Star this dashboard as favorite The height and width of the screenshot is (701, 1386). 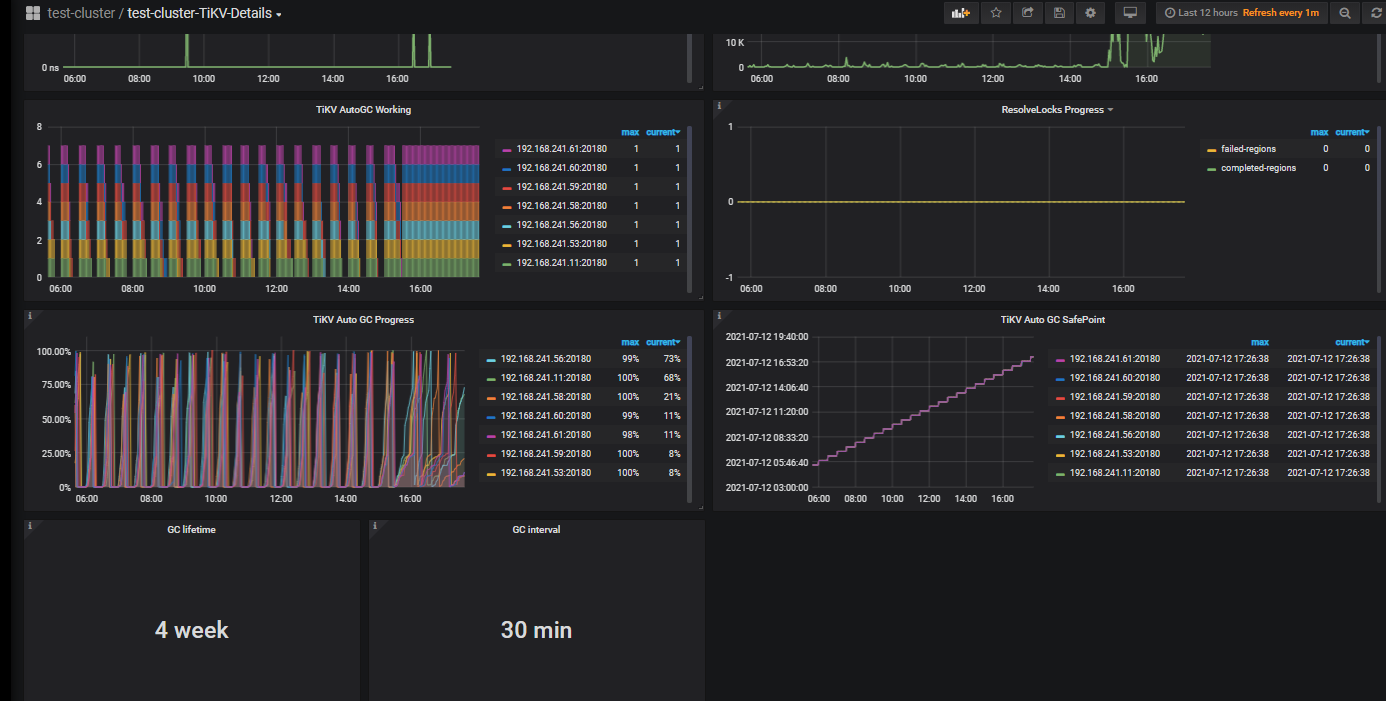(996, 13)
